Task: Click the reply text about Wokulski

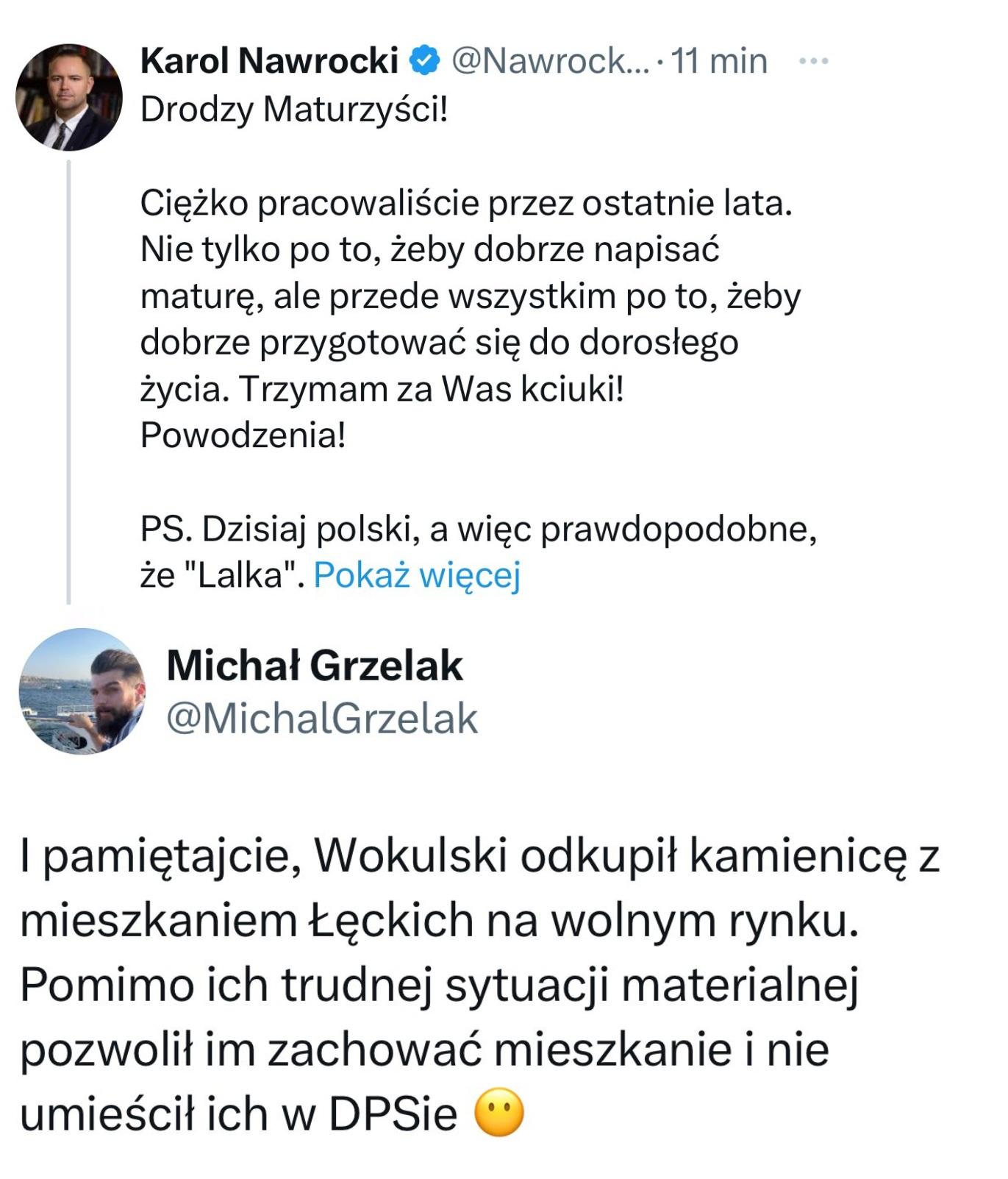Action: pos(479,984)
